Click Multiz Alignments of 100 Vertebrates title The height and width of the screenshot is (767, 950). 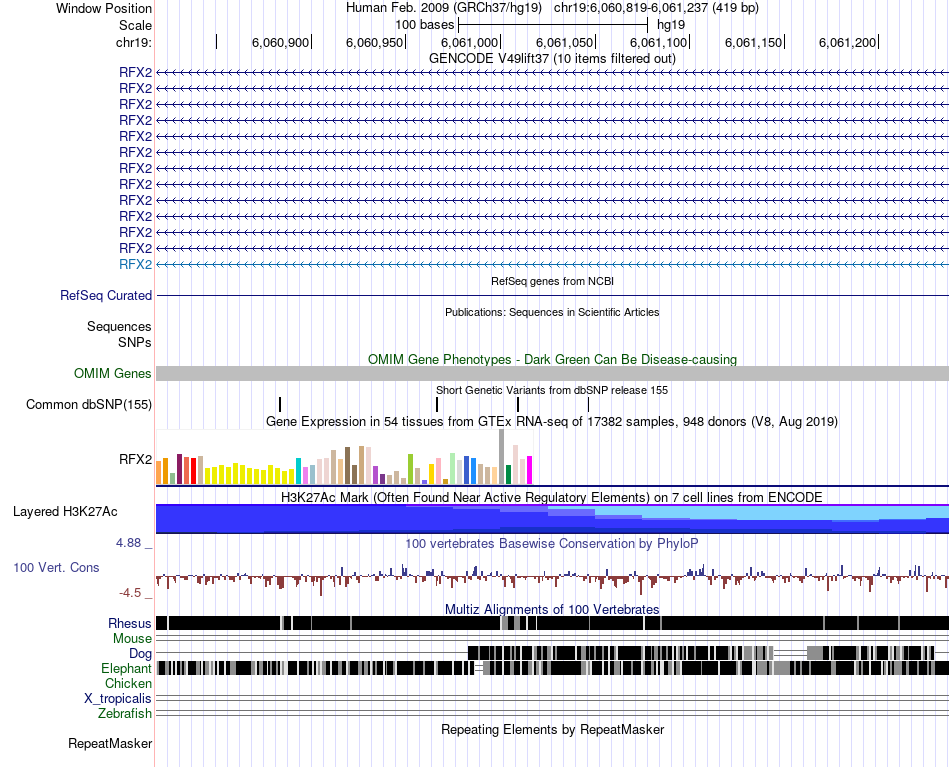pyautogui.click(x=552, y=609)
